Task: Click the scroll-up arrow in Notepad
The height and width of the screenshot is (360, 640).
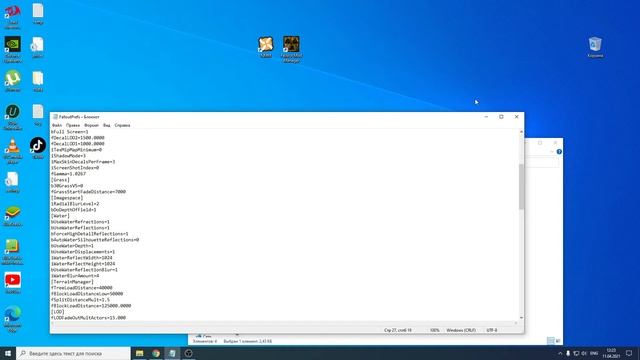Action: [521, 132]
